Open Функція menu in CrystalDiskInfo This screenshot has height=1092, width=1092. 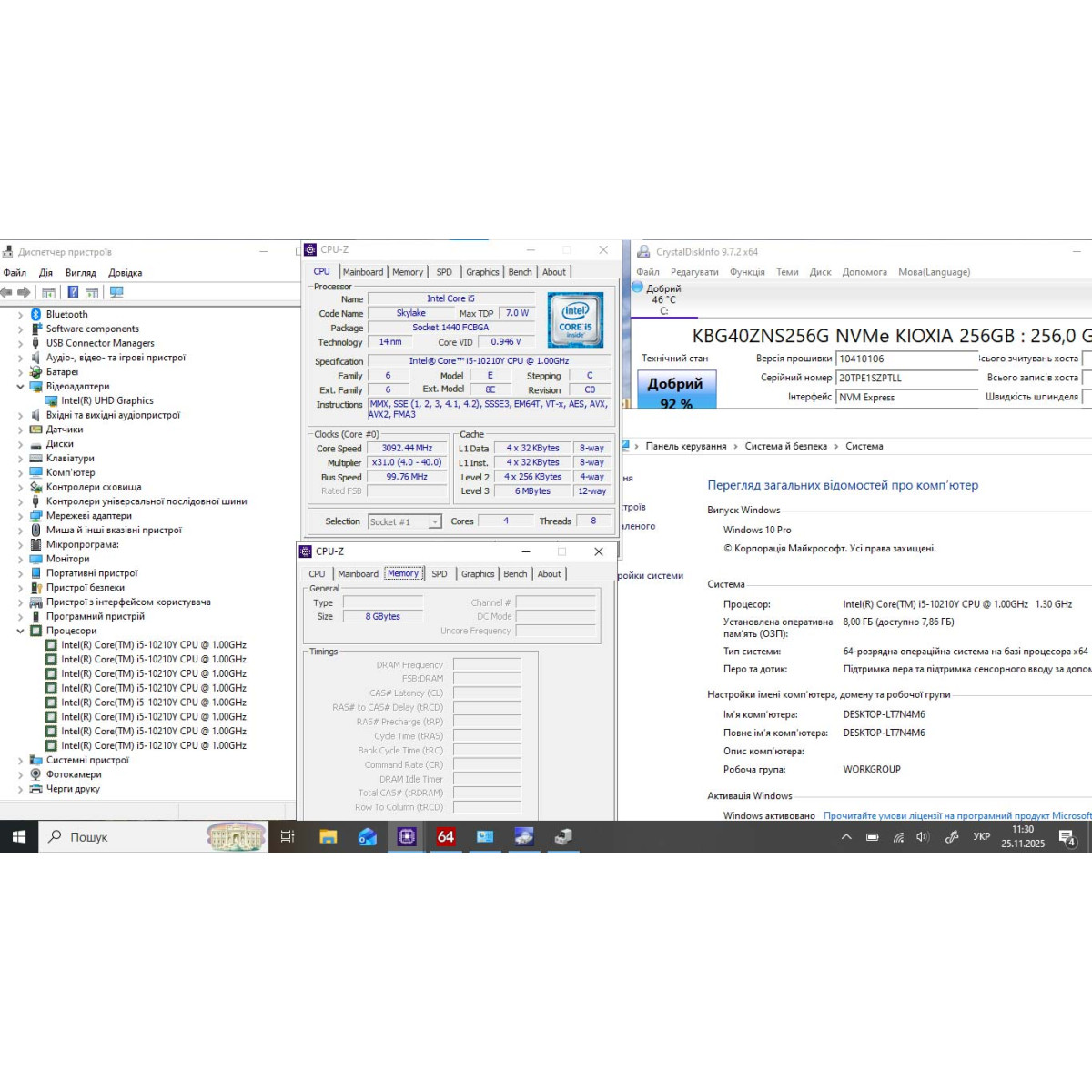[747, 272]
